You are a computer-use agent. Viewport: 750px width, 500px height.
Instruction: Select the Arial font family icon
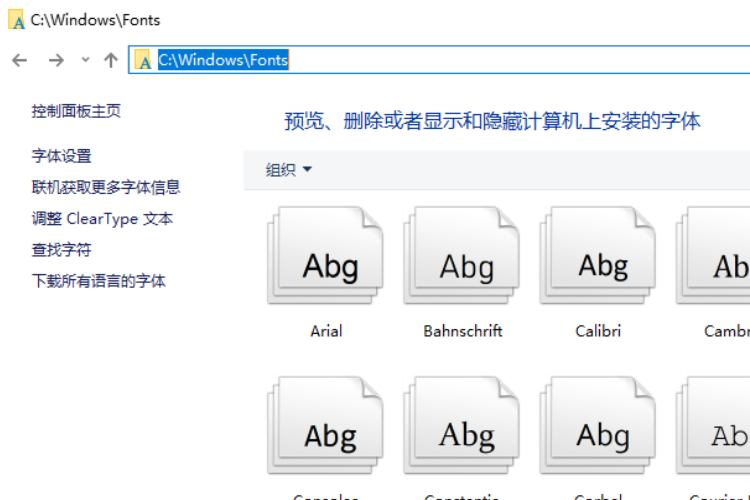(x=326, y=255)
